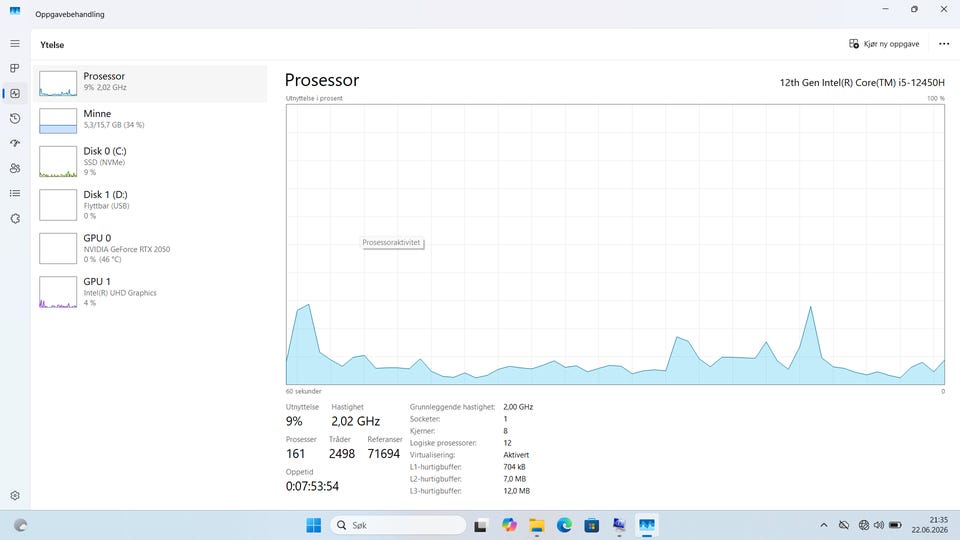Click the 9% Utnyttelse value

pyautogui.click(x=294, y=421)
